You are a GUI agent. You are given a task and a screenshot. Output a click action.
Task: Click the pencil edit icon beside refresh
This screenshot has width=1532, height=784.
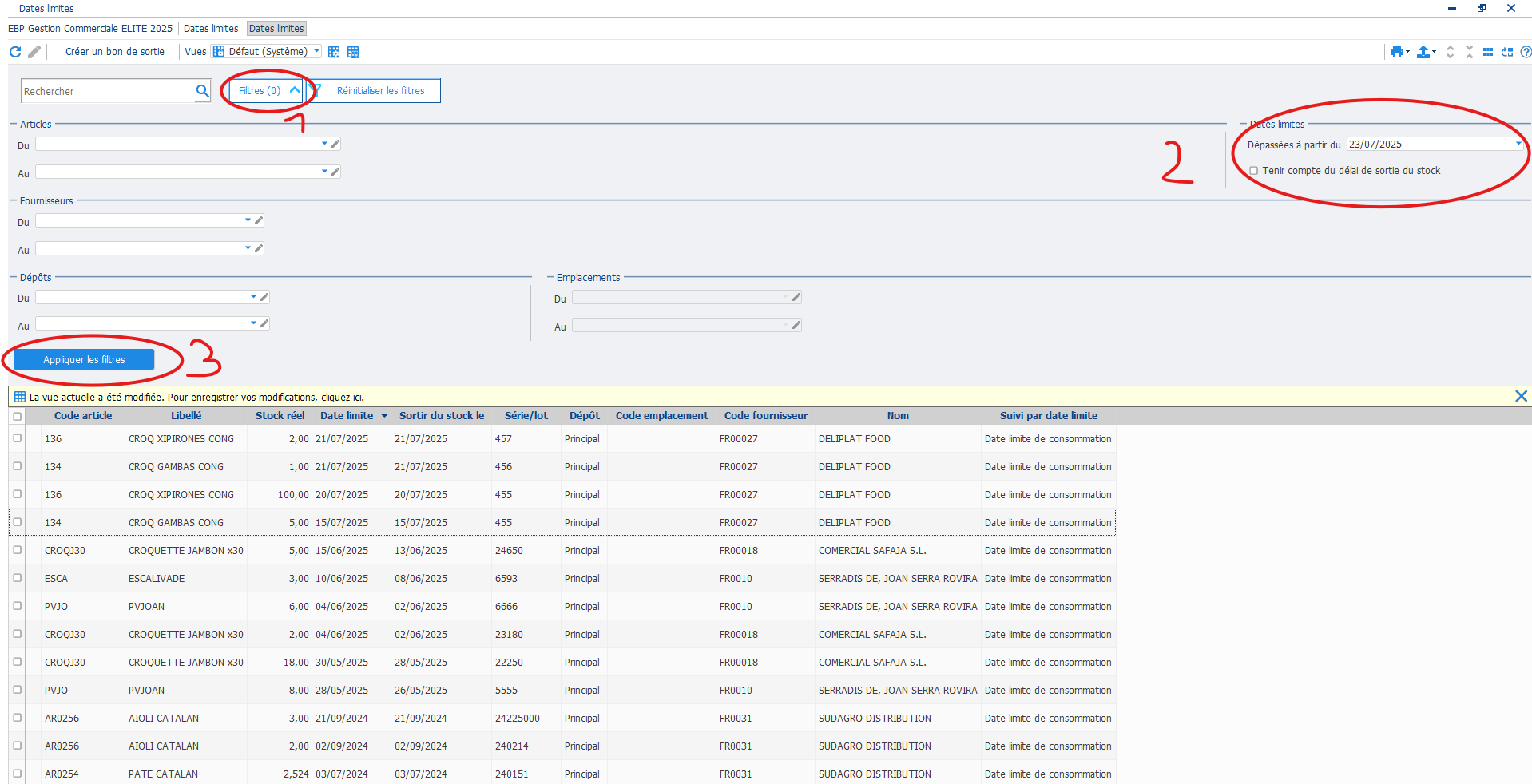[x=34, y=52]
